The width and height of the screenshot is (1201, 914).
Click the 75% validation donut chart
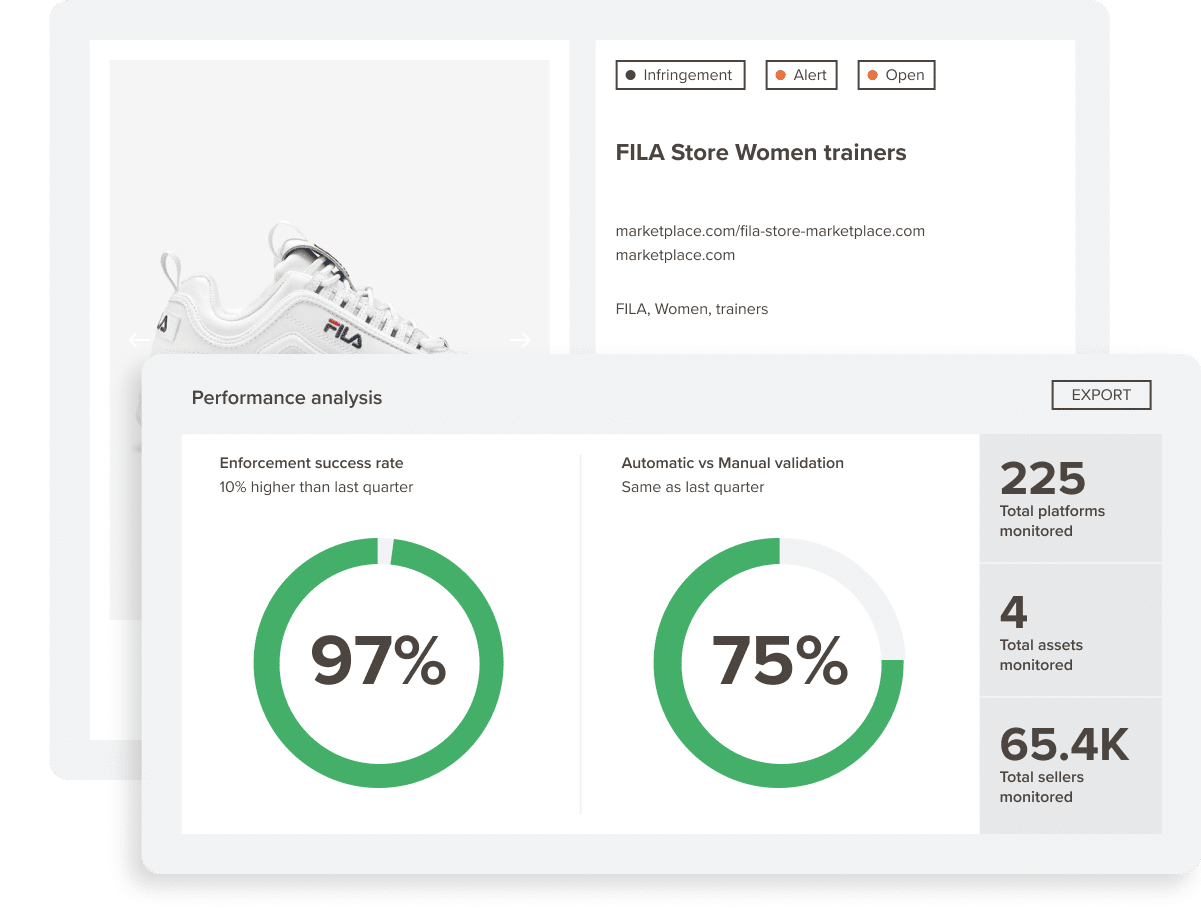[779, 662]
